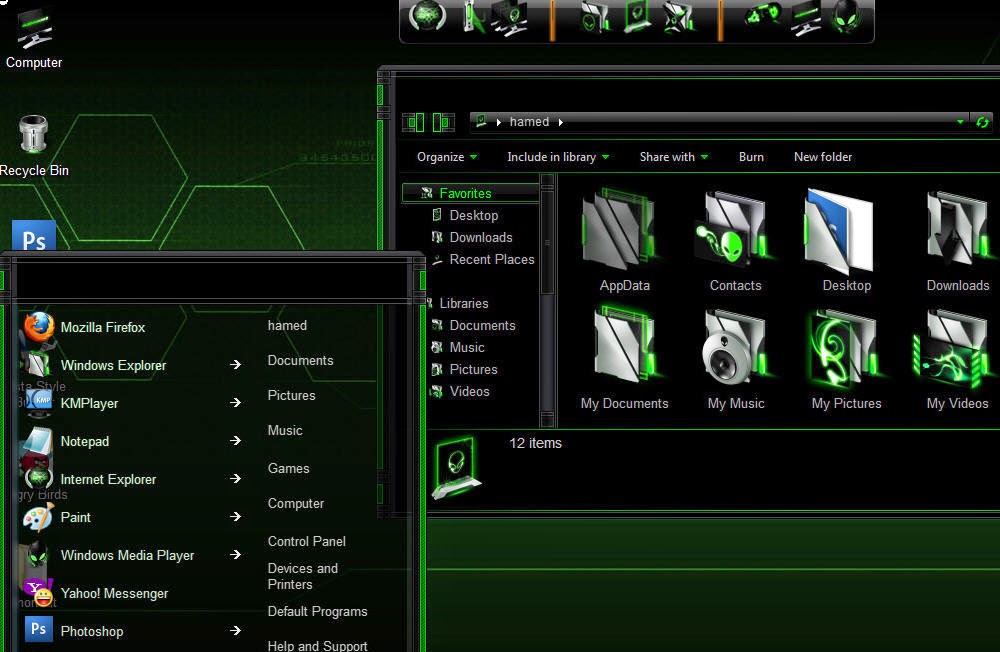Image resolution: width=1000 pixels, height=652 pixels.
Task: Open Control Panel in the Start menu
Action: click(307, 541)
